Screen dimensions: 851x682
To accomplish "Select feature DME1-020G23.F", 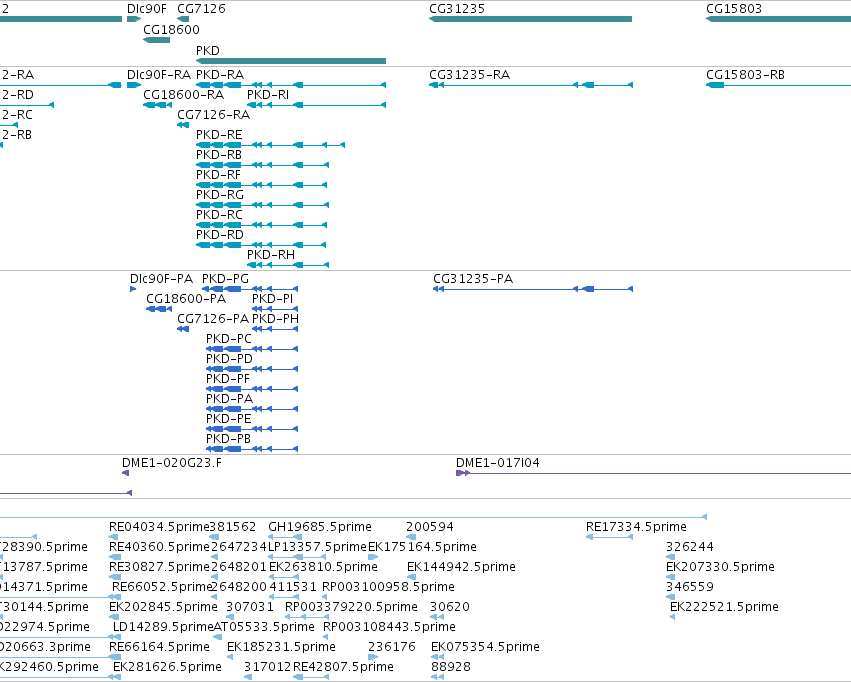I will [125, 473].
